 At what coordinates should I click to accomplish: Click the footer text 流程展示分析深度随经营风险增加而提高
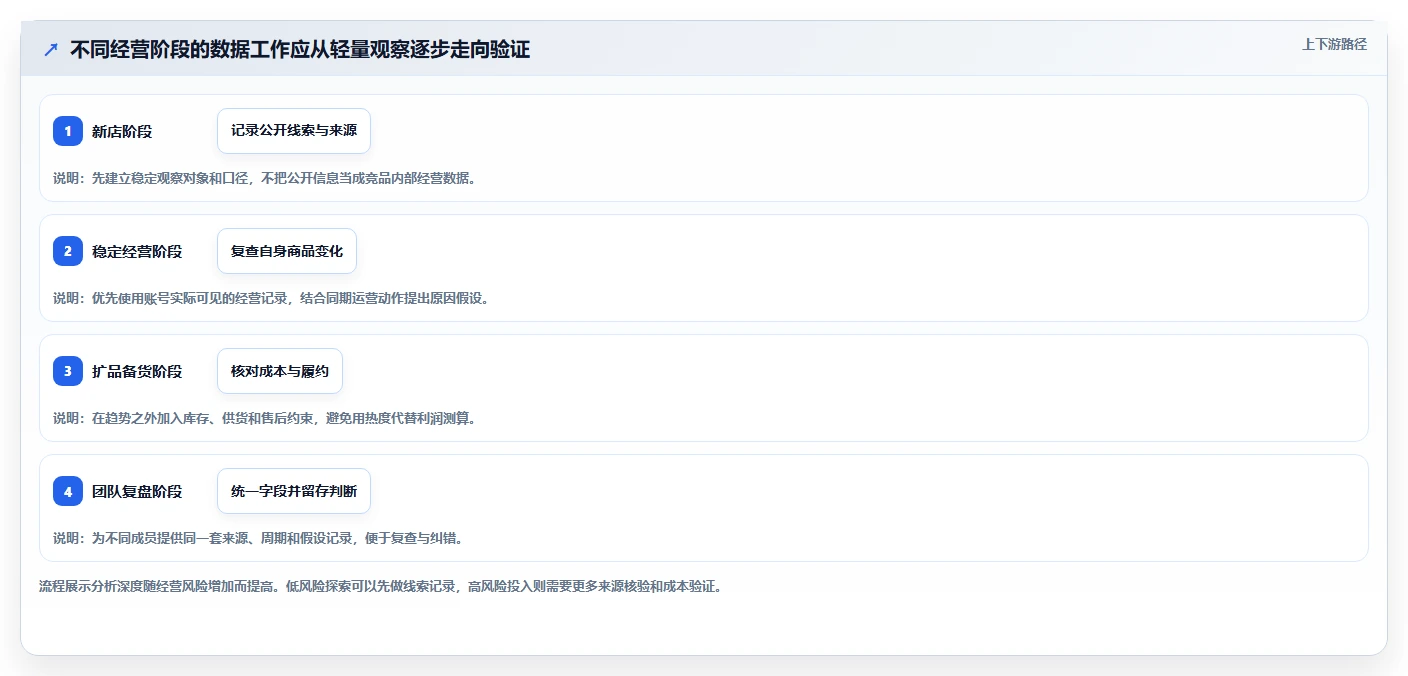[157, 586]
